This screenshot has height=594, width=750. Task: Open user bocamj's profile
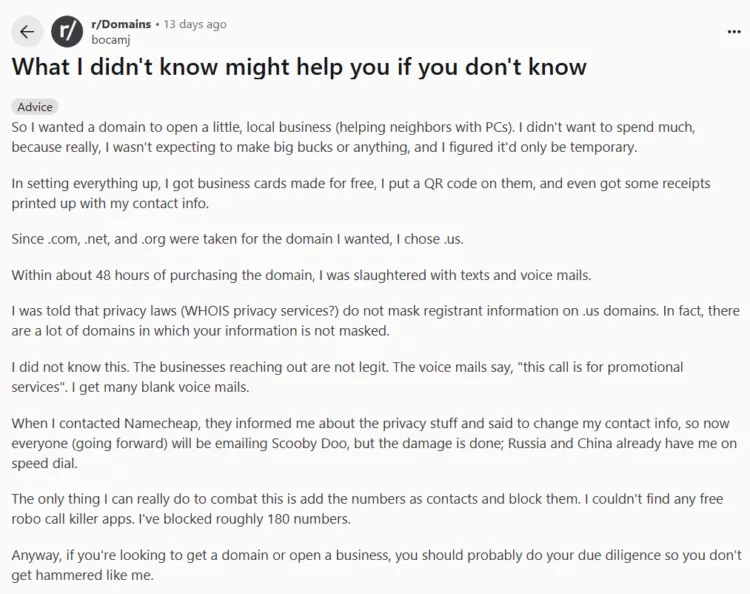click(110, 40)
